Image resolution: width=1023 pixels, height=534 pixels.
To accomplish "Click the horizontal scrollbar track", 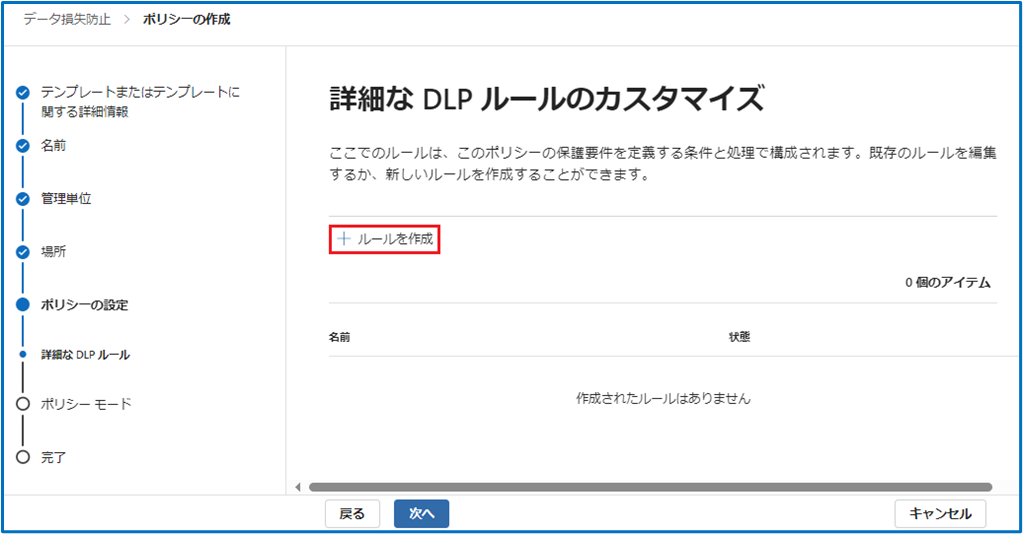I will pos(650,487).
